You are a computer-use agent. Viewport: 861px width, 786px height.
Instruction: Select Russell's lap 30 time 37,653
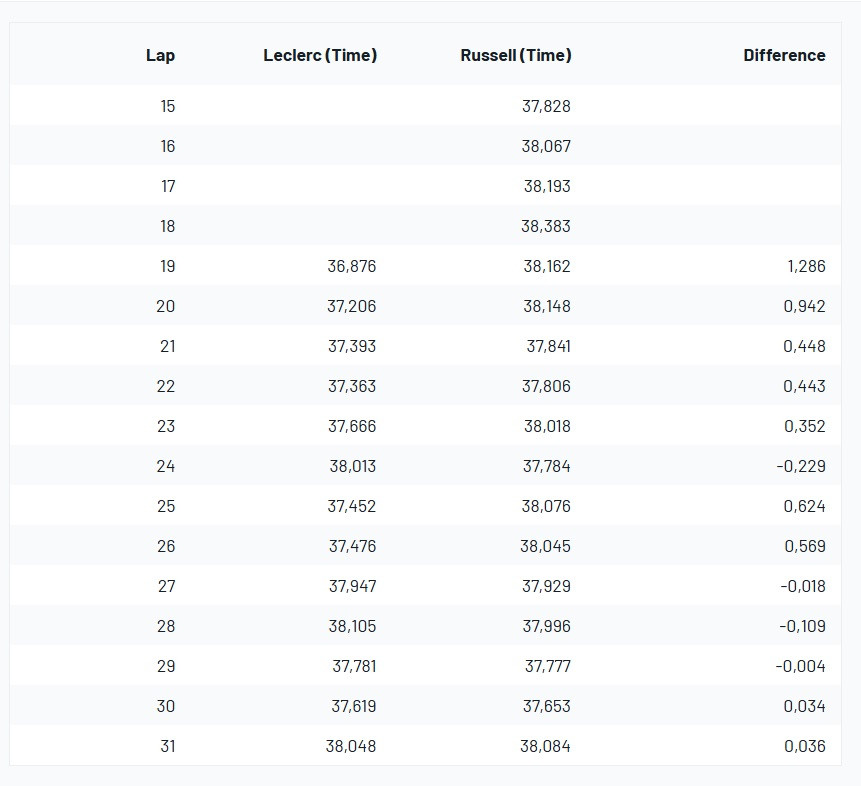[x=546, y=706]
